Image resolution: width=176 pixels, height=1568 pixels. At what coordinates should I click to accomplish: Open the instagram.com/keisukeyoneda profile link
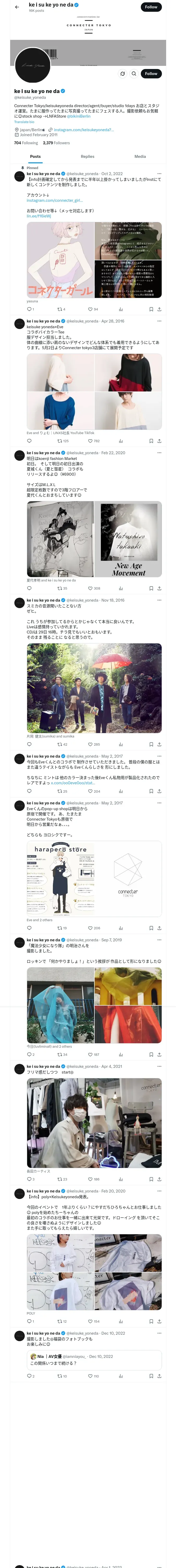pyautogui.click(x=83, y=130)
